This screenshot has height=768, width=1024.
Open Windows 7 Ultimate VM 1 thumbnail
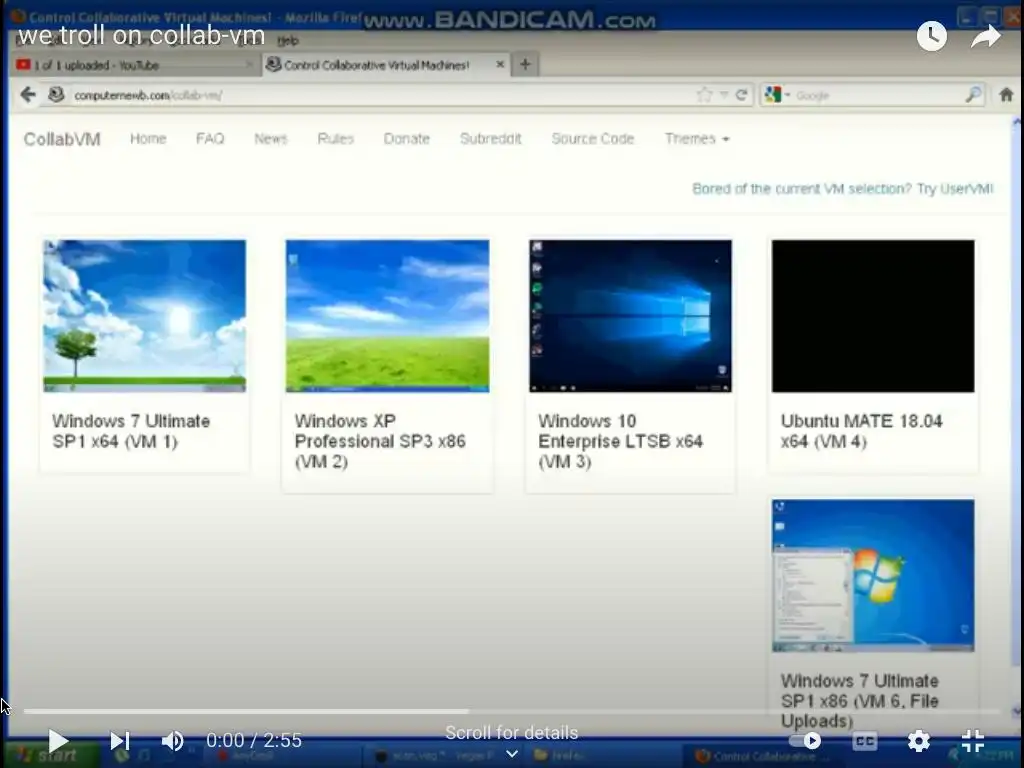[144, 316]
